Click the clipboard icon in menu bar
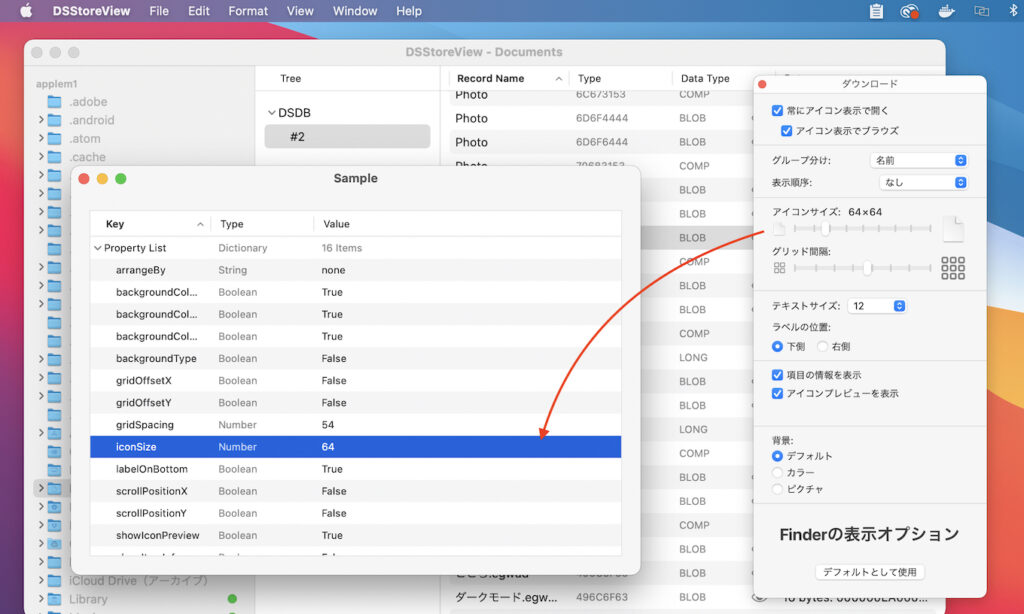This screenshot has width=1024, height=614. pos(876,11)
